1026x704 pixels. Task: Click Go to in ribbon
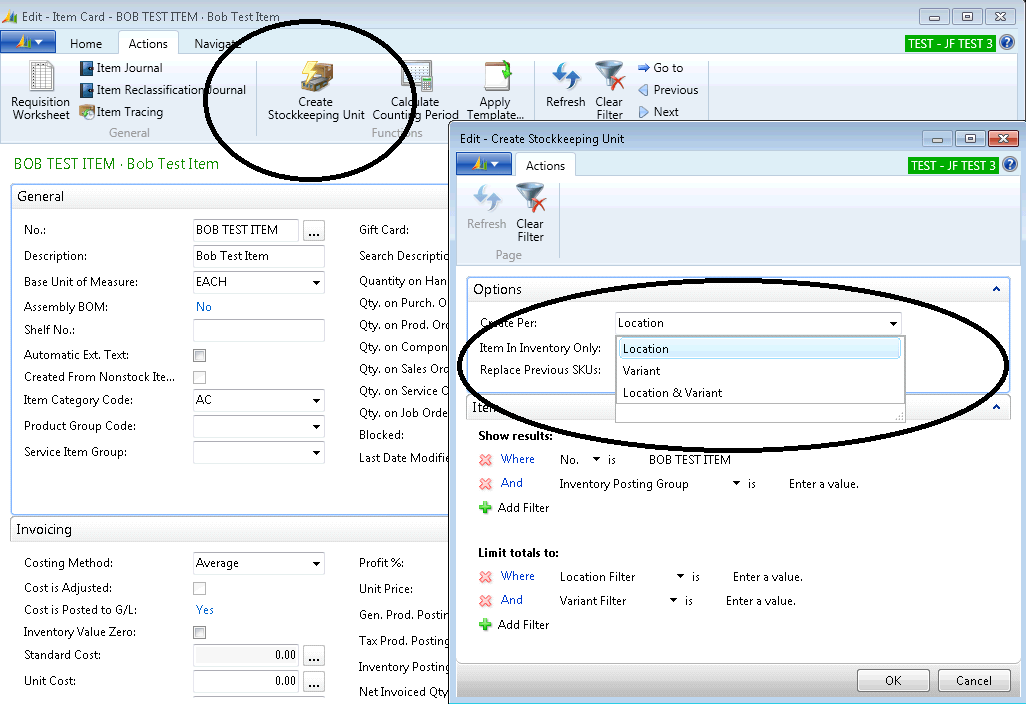[660, 68]
